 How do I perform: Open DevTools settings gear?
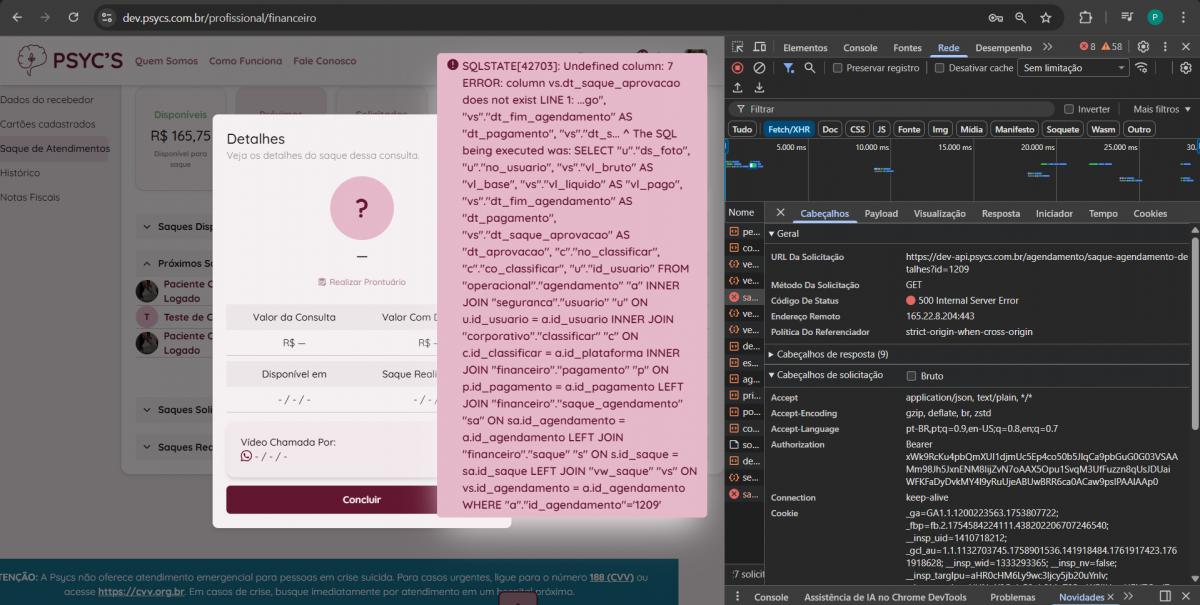pos(1143,47)
